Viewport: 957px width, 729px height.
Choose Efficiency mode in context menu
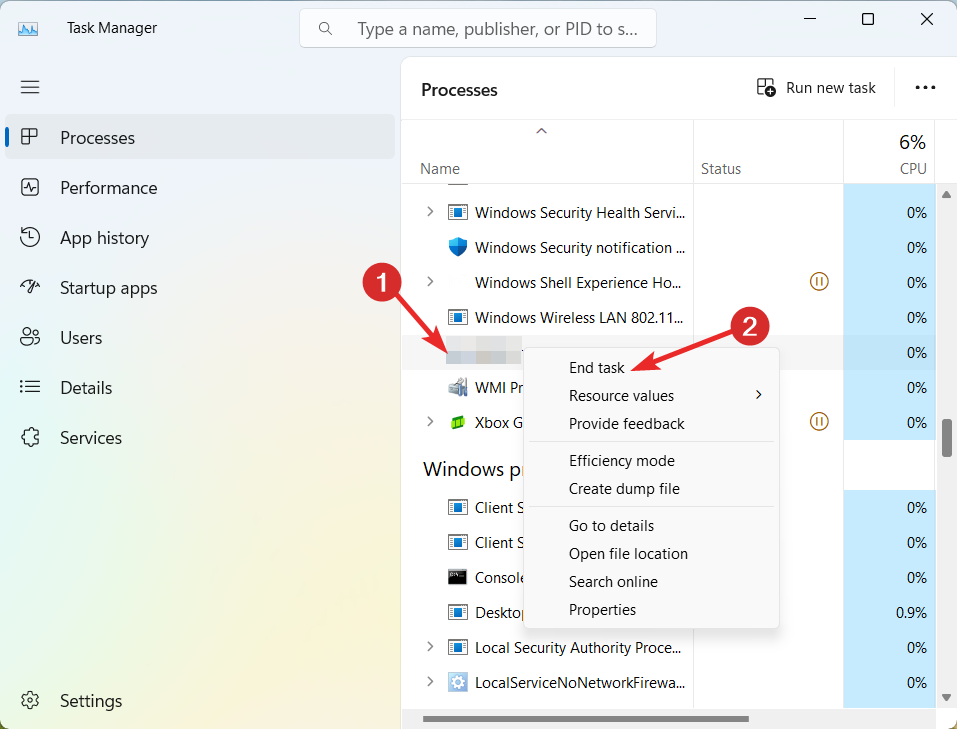(x=651, y=461)
